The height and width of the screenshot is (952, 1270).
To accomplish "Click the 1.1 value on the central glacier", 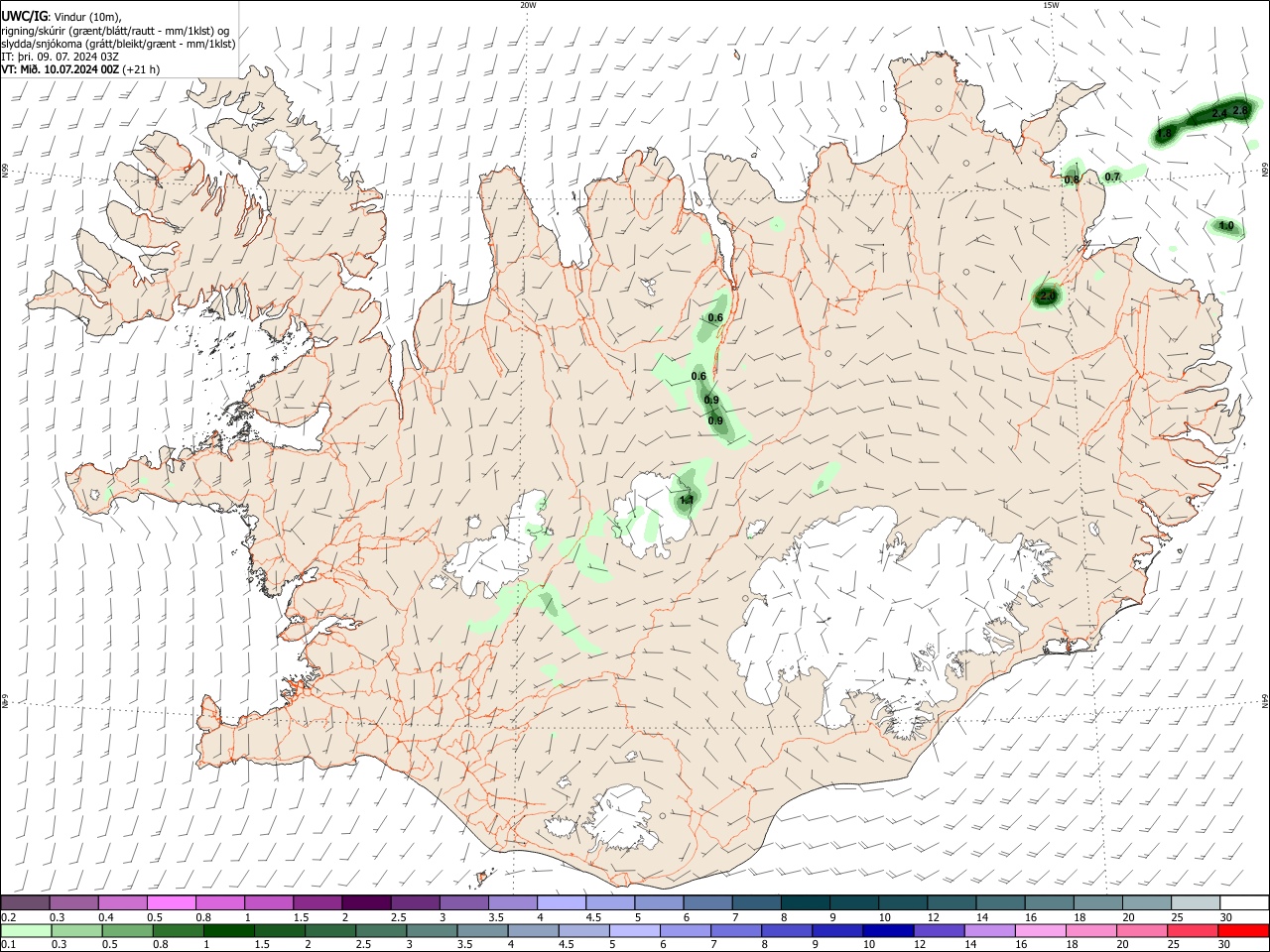I will [686, 500].
